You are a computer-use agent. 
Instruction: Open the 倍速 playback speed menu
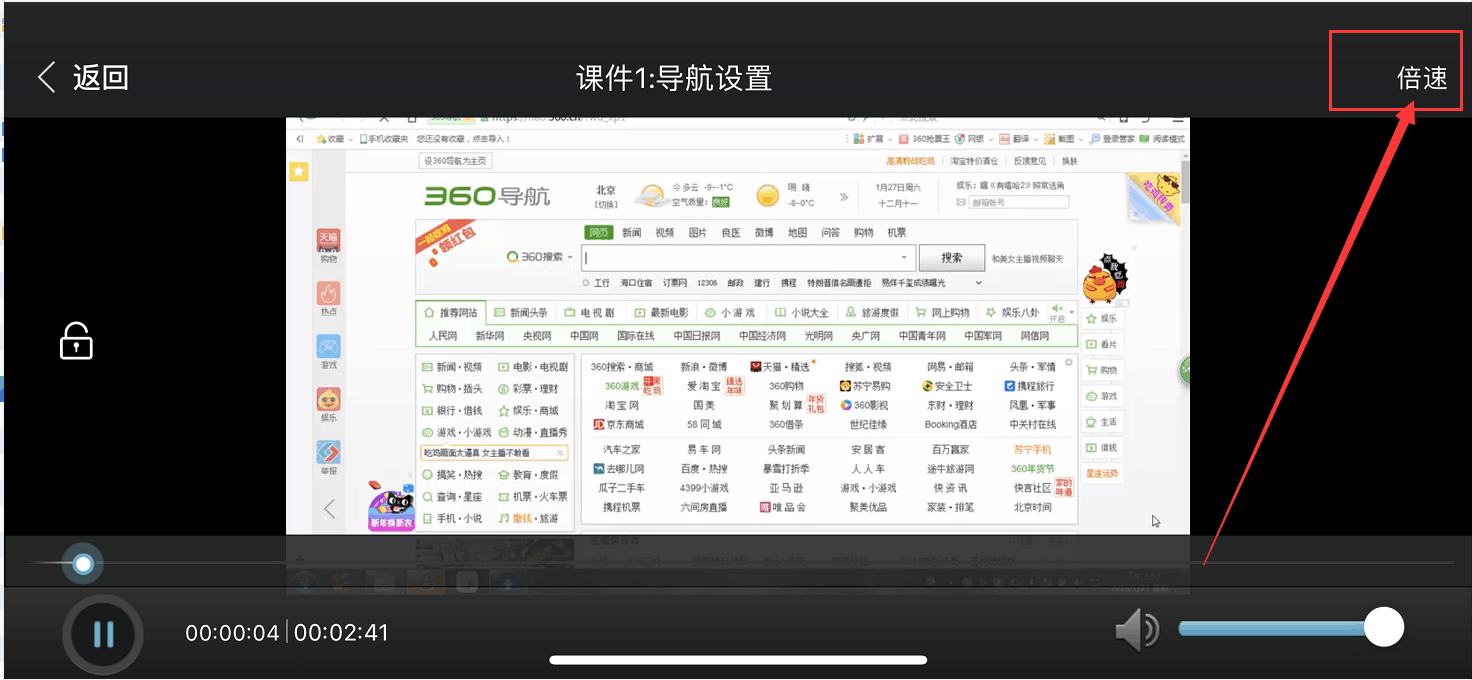(x=1421, y=78)
